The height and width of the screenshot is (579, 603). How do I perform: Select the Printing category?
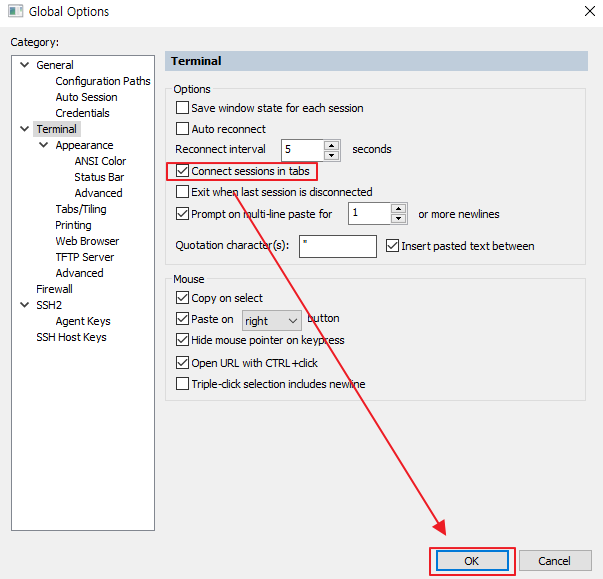pyautogui.click(x=73, y=225)
